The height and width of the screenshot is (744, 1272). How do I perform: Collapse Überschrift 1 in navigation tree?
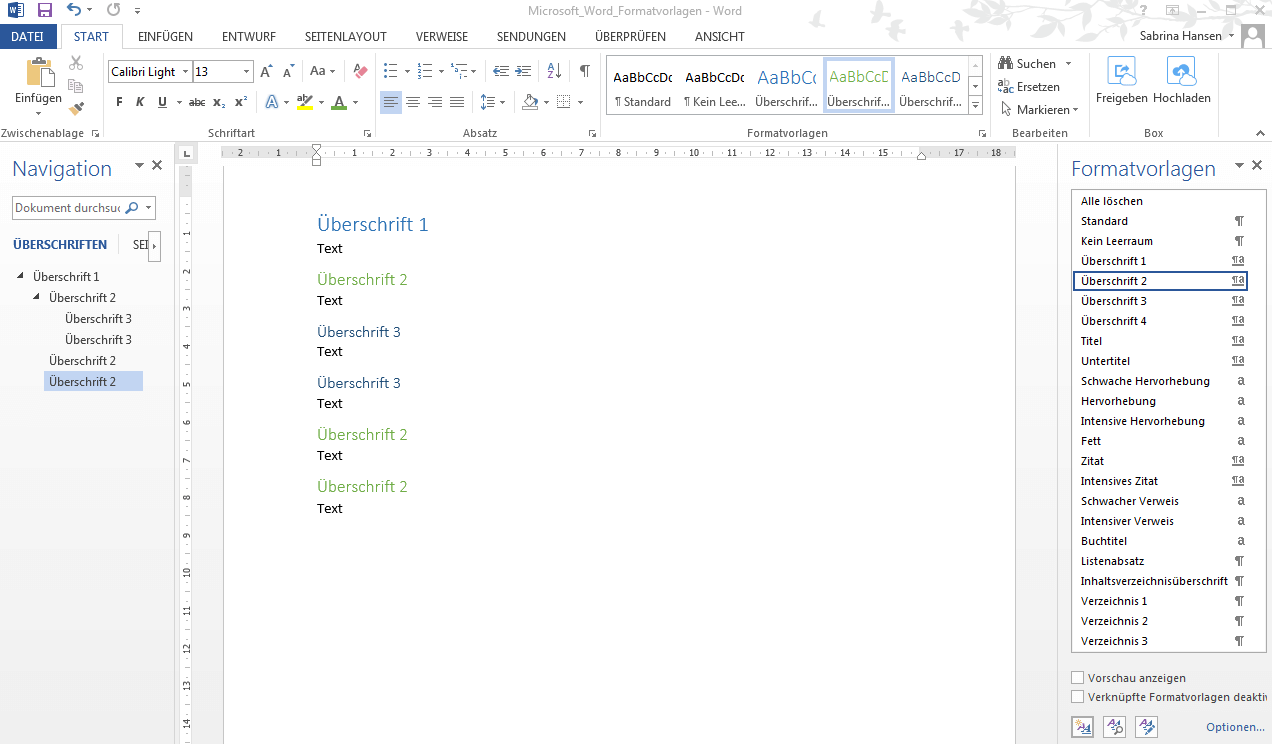pyautogui.click(x=21, y=277)
